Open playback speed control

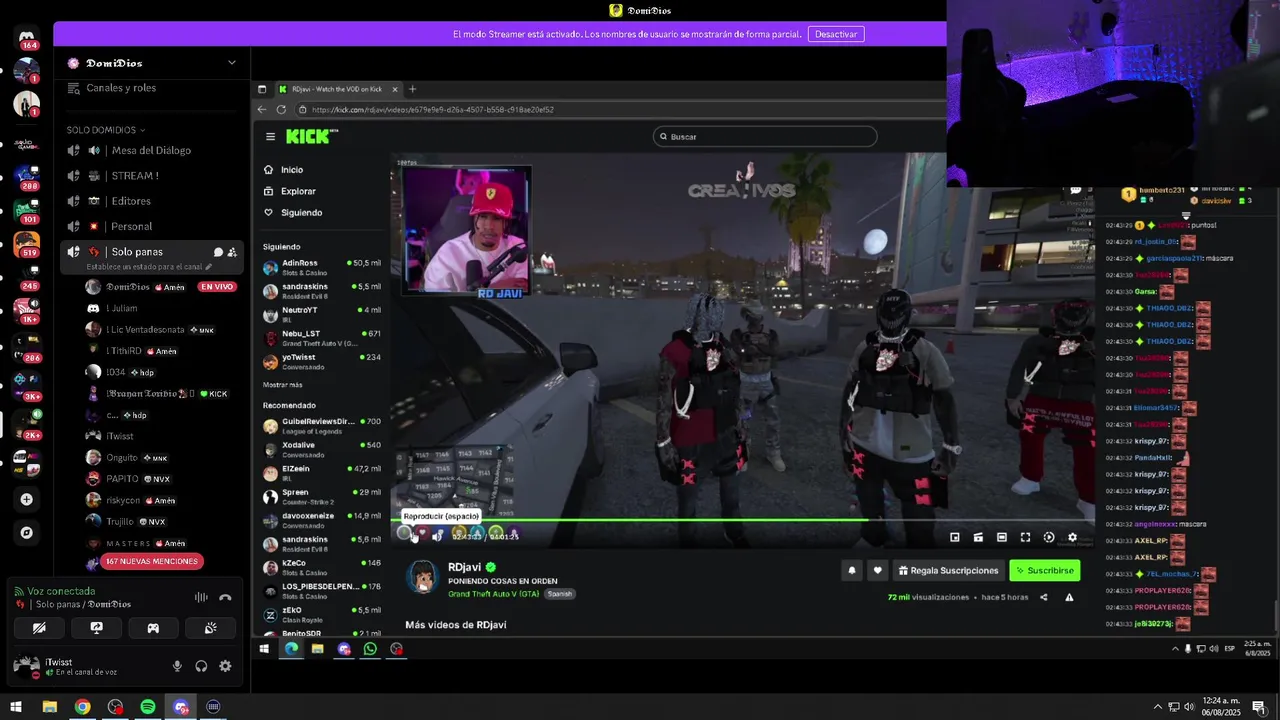point(1049,537)
